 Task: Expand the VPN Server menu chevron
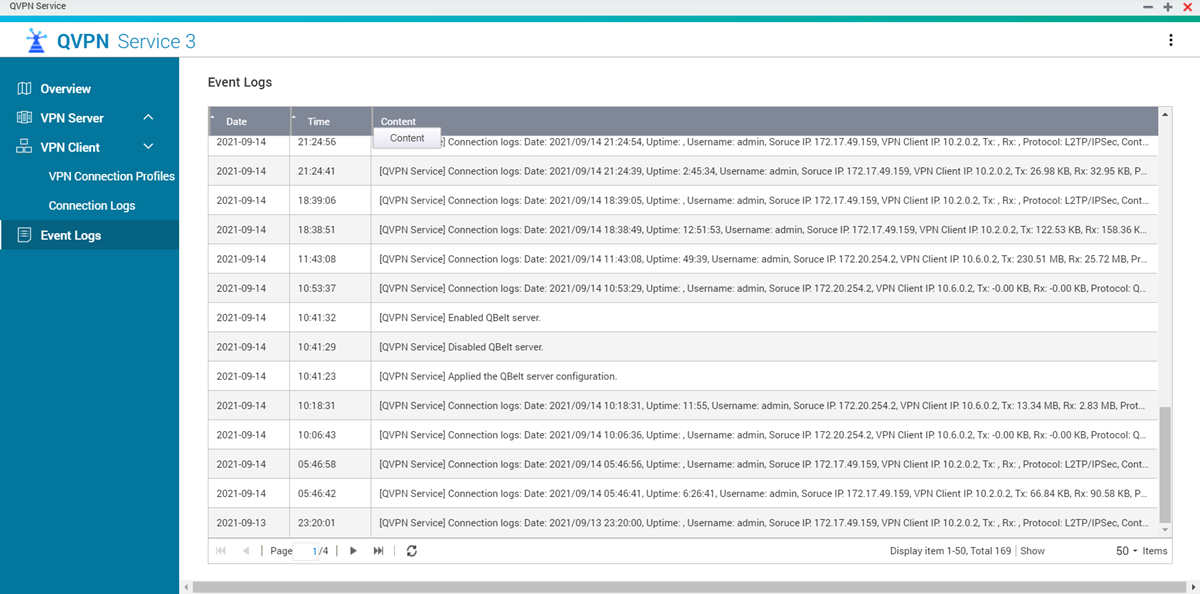coord(148,118)
